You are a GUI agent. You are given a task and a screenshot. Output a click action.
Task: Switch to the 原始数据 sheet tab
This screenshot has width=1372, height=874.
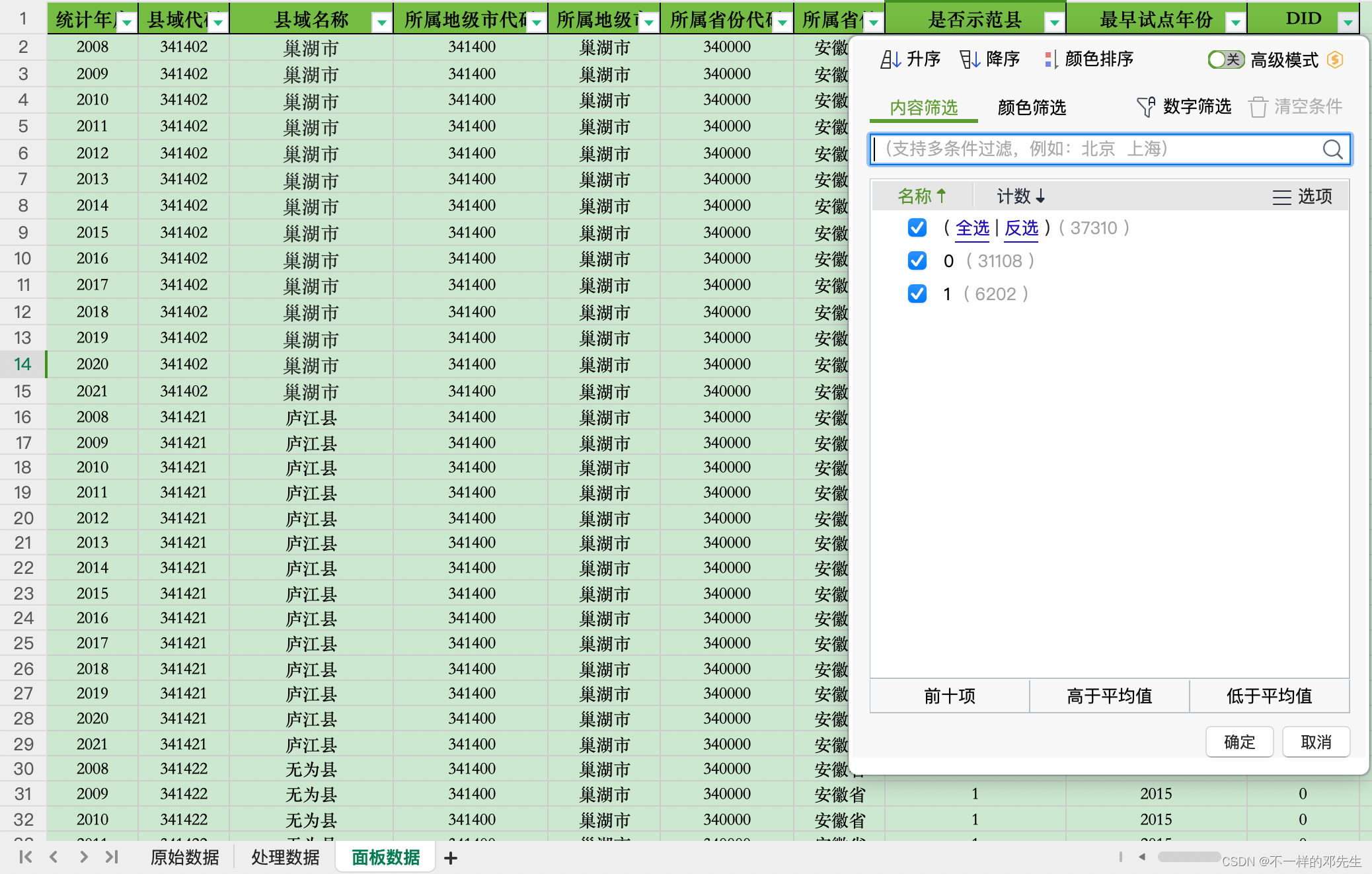pyautogui.click(x=184, y=857)
